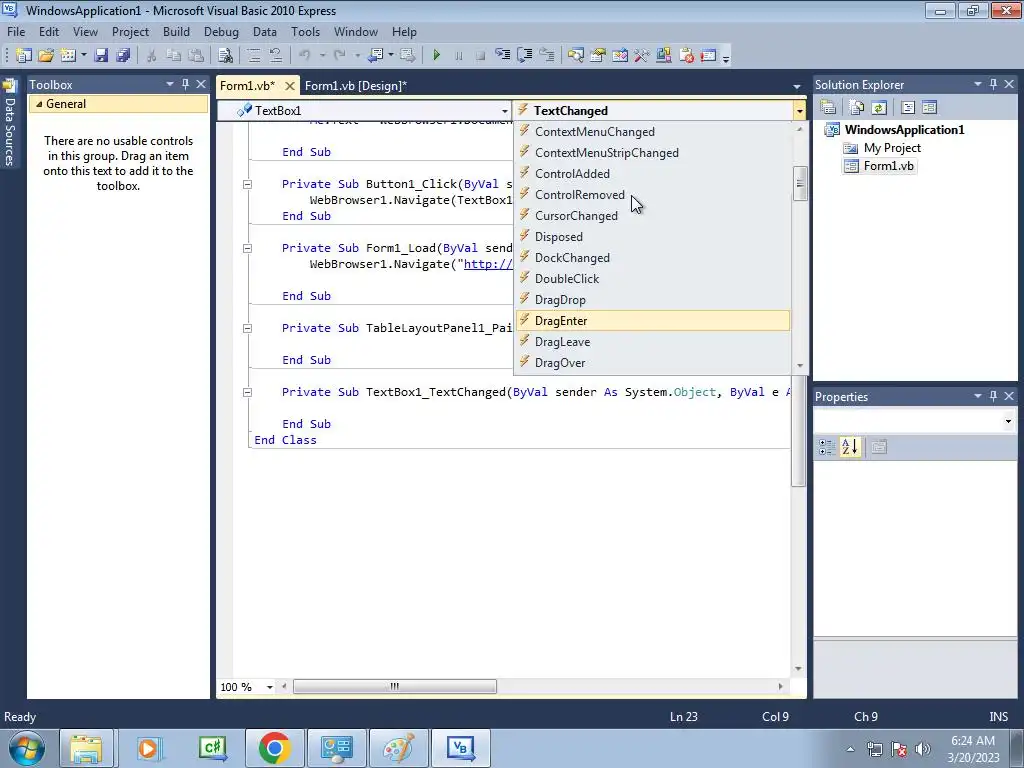This screenshot has height=768, width=1024.
Task: Open the Properties Window toolbar icon
Action: coord(598,56)
